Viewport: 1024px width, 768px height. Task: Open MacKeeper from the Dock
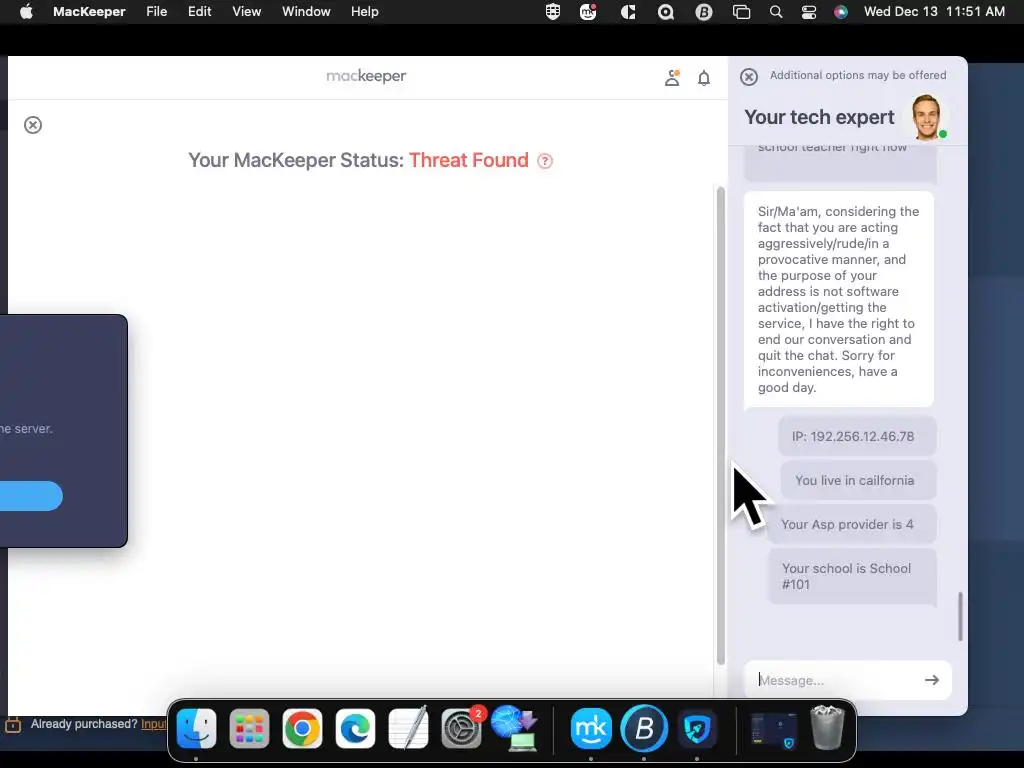tap(591, 728)
